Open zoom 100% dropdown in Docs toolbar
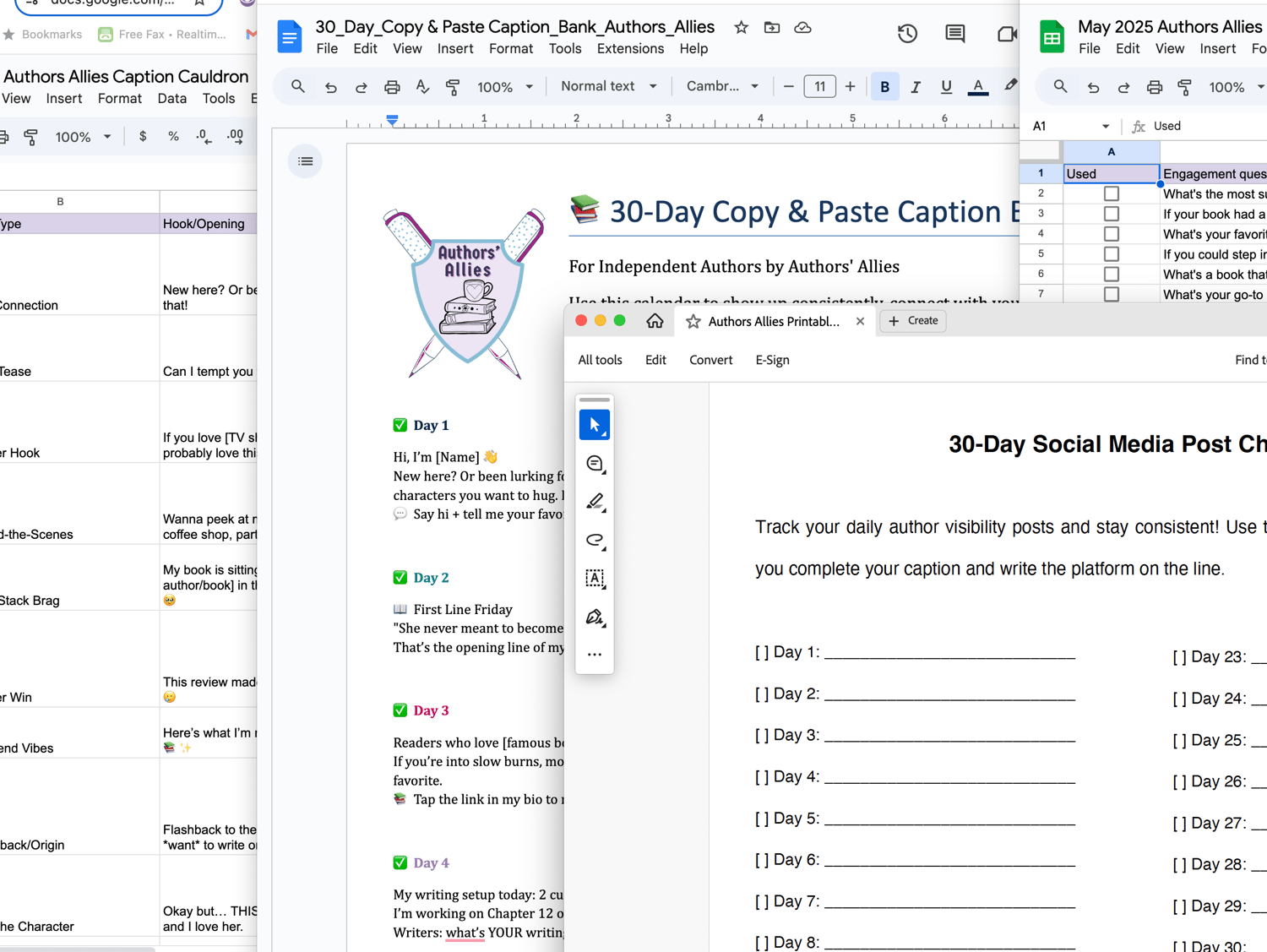1267x952 pixels. point(504,87)
